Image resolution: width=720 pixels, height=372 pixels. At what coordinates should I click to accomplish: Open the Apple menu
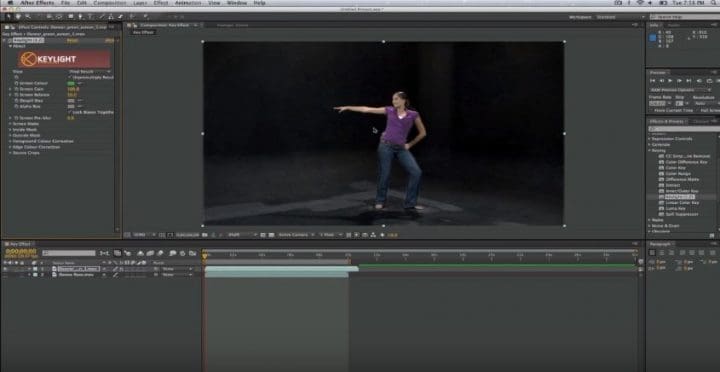coord(10,3)
